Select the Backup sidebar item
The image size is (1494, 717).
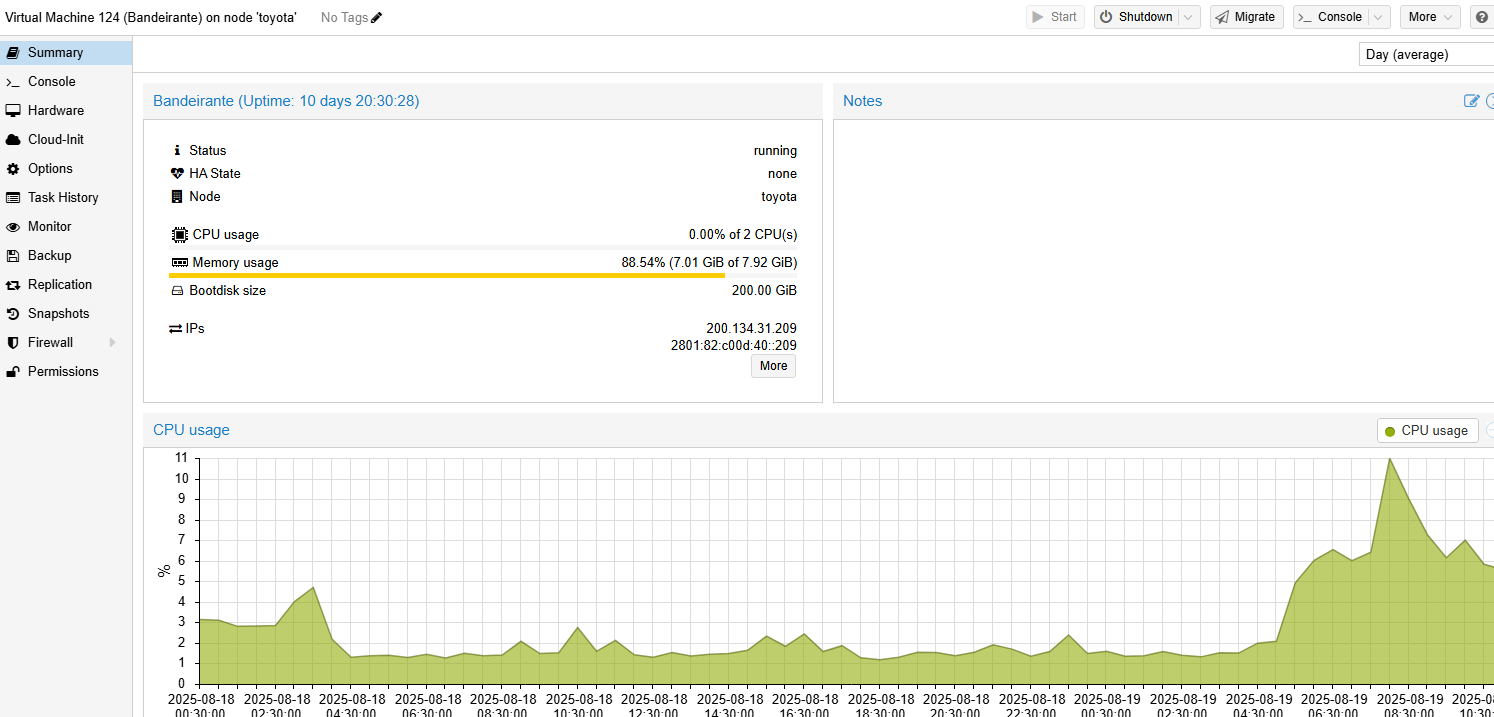point(49,256)
